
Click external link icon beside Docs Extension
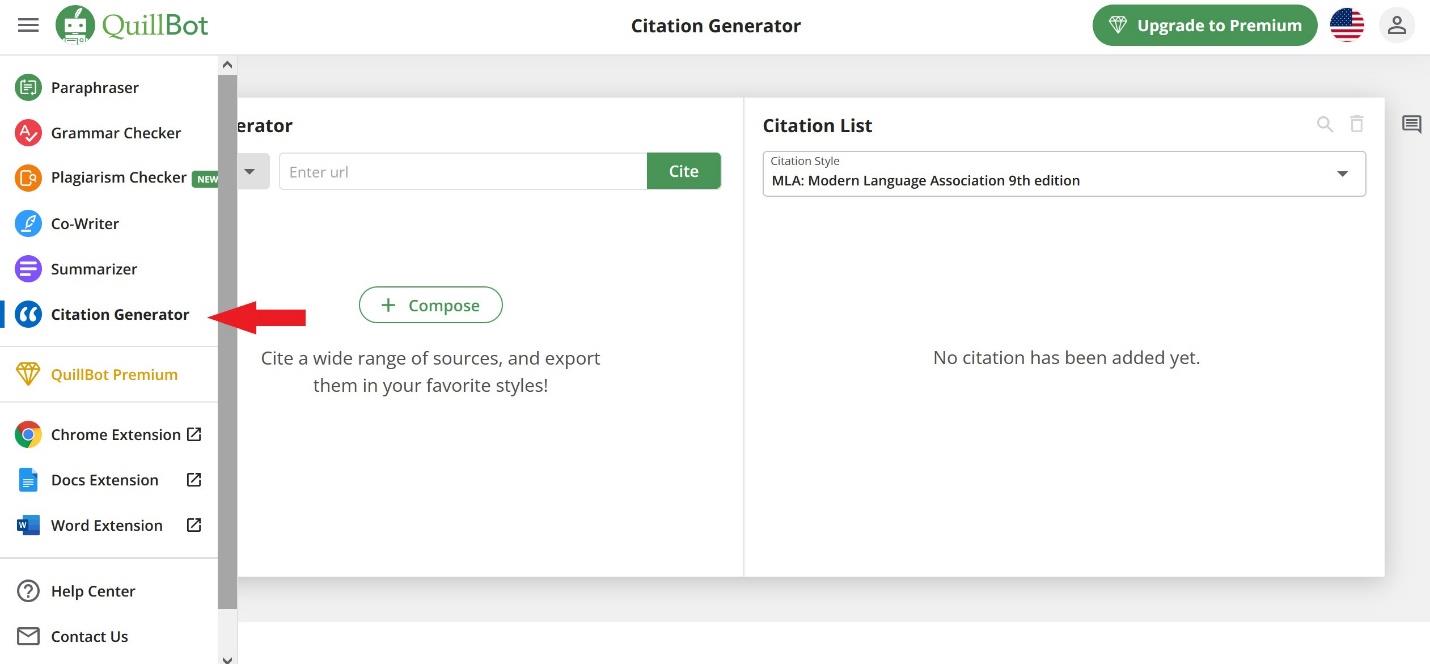(x=195, y=480)
